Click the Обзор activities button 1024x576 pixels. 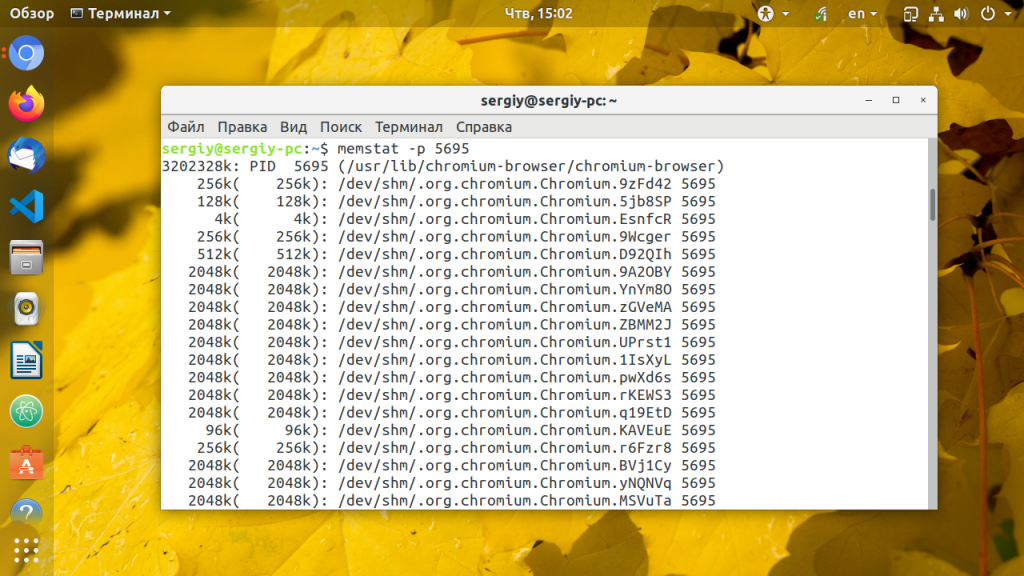tap(31, 13)
